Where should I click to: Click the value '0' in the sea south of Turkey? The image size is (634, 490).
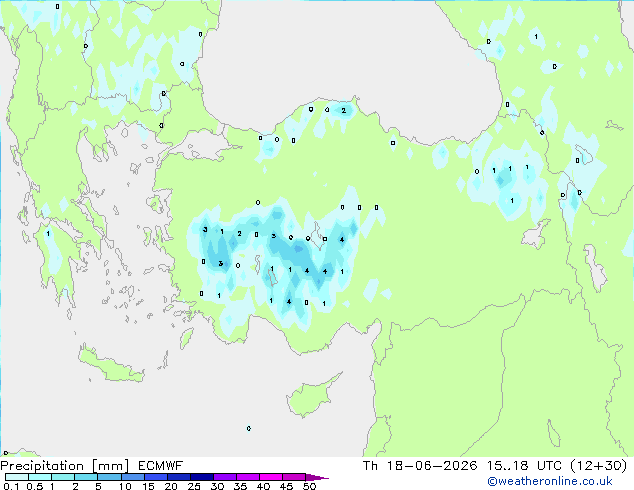pos(249,428)
